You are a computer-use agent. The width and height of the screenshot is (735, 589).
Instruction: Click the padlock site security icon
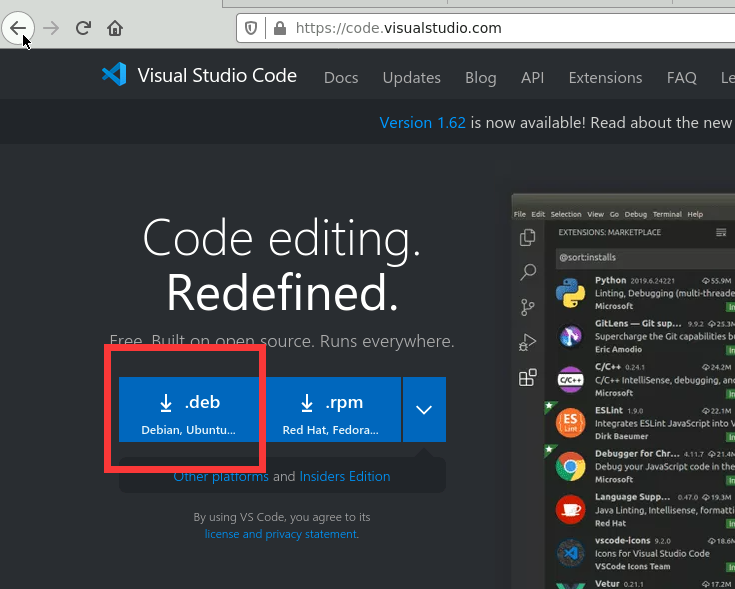point(280,28)
